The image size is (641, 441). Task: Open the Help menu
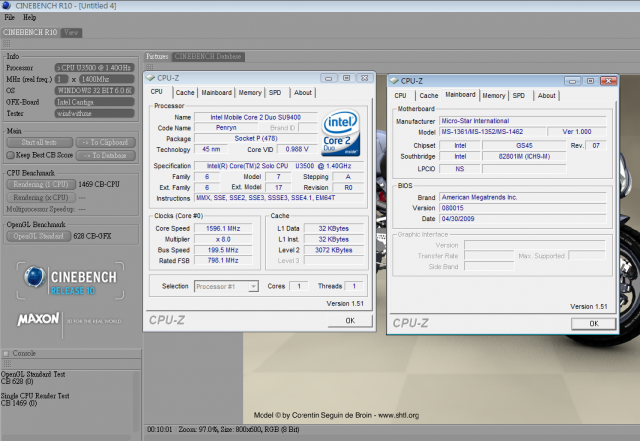click(29, 18)
